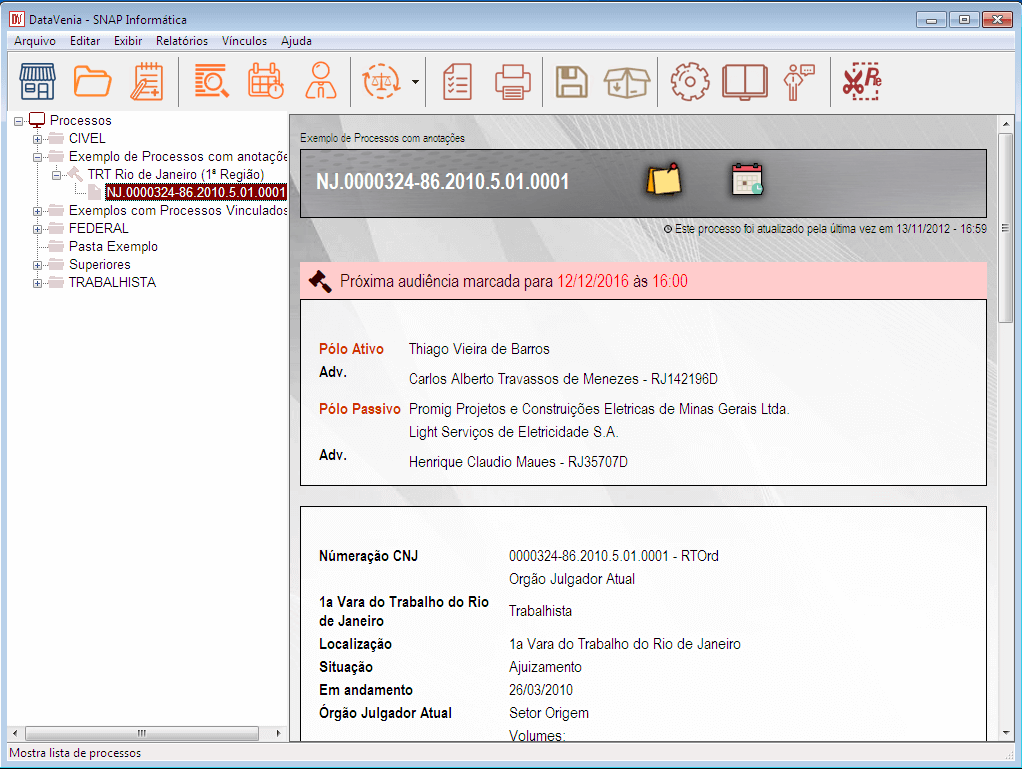Open the dropdown arrow beside the scales icon
1022x769 pixels.
click(x=414, y=82)
